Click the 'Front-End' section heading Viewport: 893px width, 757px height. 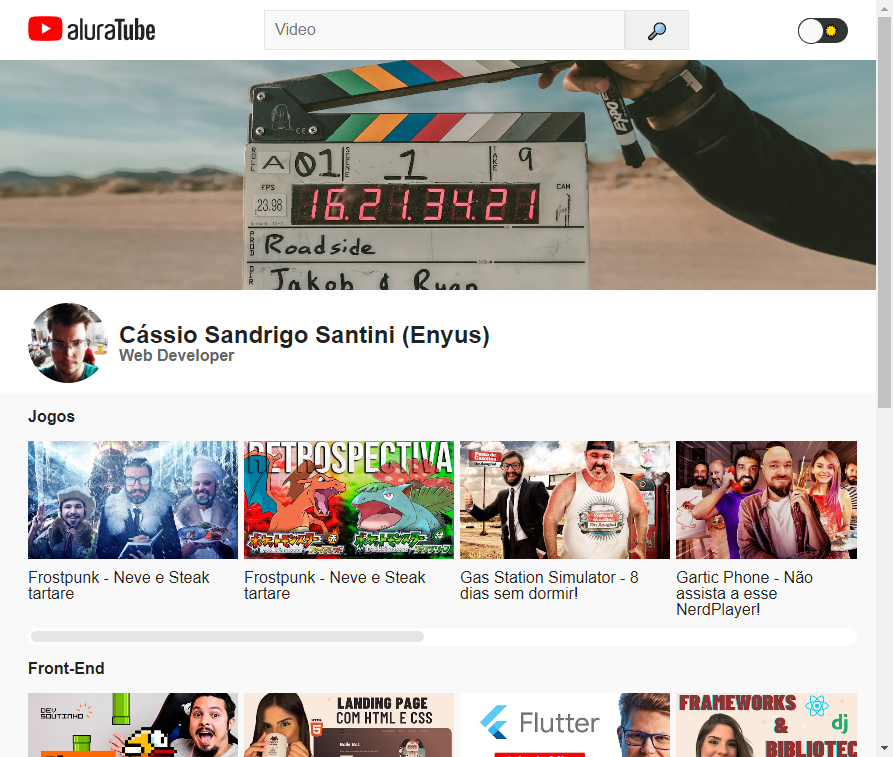tap(66, 668)
